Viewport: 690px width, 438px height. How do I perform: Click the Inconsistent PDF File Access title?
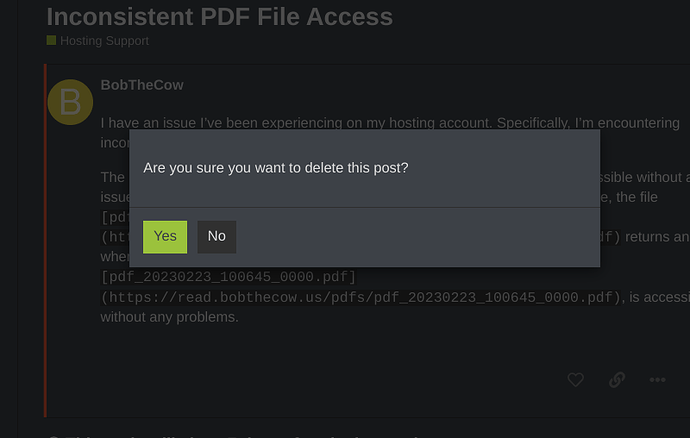click(x=220, y=17)
